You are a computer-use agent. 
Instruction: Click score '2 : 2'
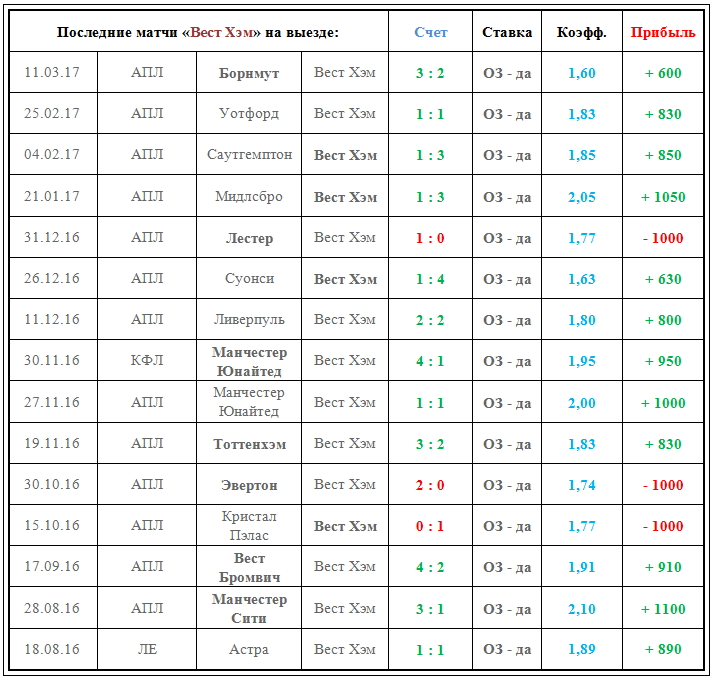[x=430, y=320]
